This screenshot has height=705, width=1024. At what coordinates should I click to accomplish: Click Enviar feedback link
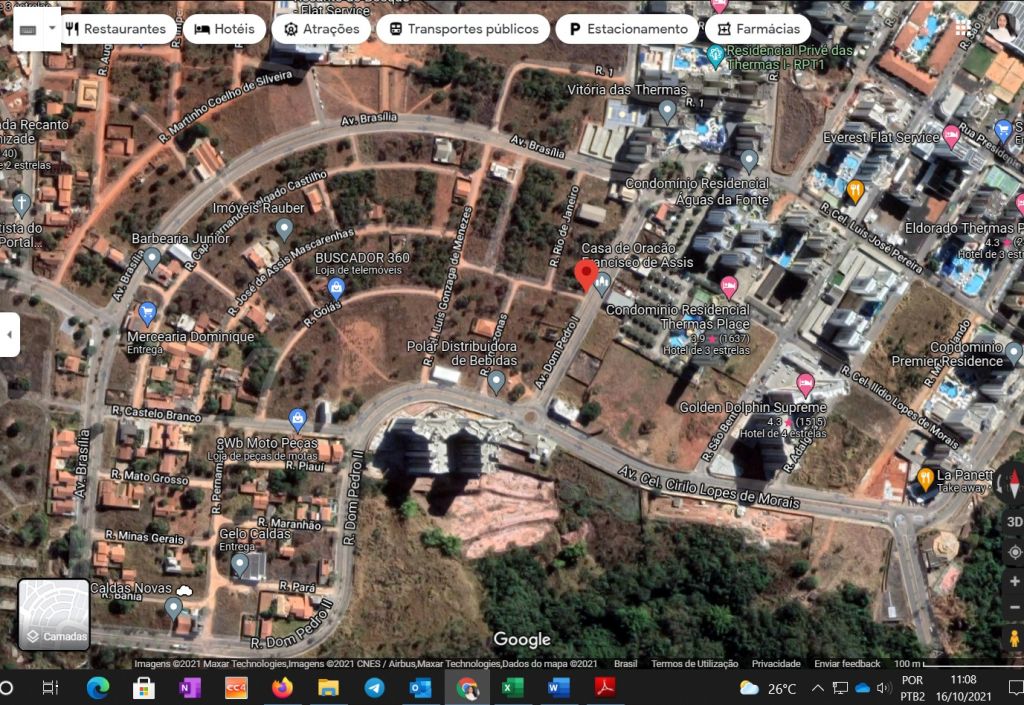tap(847, 663)
